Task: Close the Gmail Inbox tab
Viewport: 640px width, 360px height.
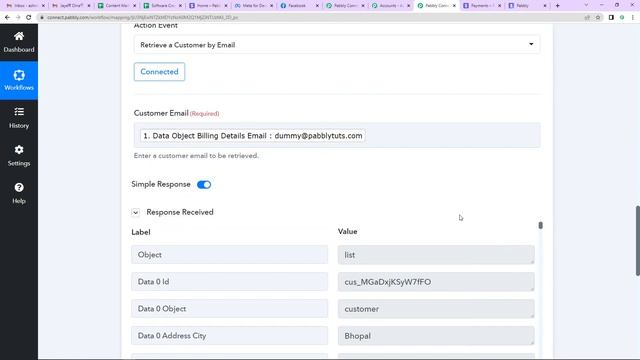Action: [x=43, y=6]
